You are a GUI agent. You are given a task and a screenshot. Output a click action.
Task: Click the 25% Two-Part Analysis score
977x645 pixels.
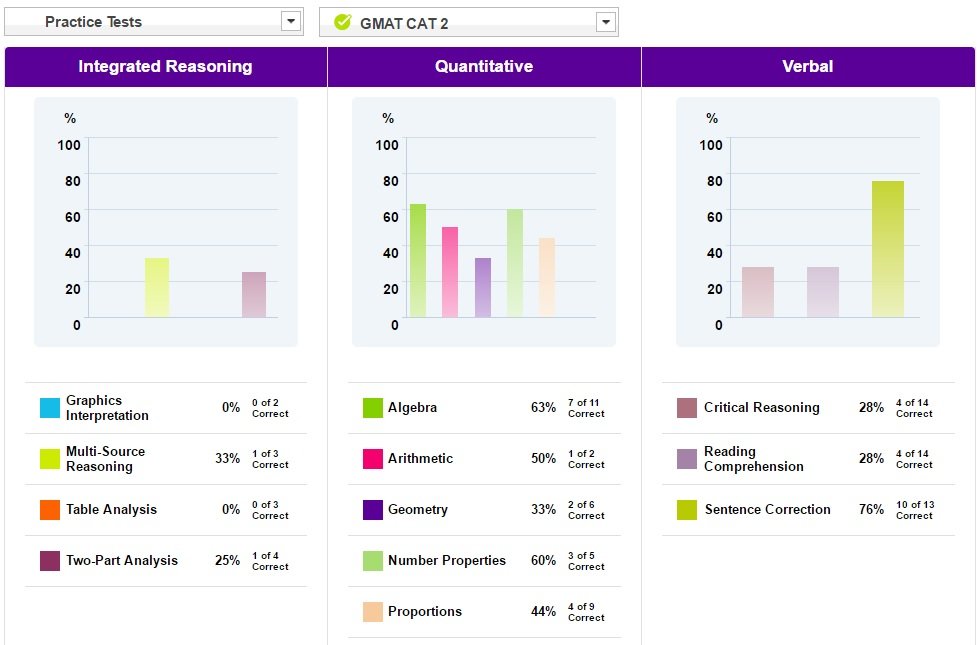[x=227, y=561]
